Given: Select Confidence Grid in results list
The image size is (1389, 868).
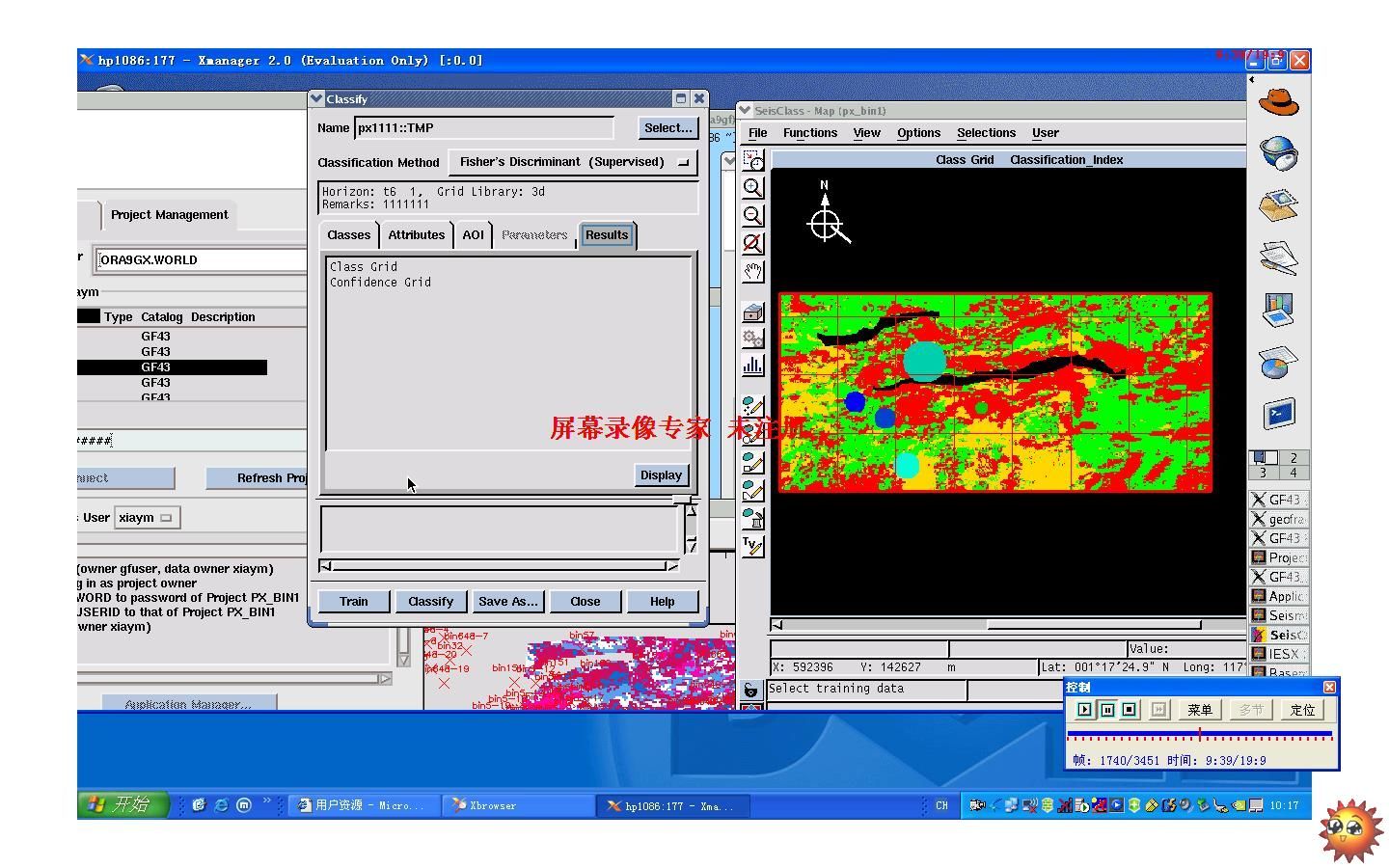Looking at the screenshot, I should click(x=380, y=283).
